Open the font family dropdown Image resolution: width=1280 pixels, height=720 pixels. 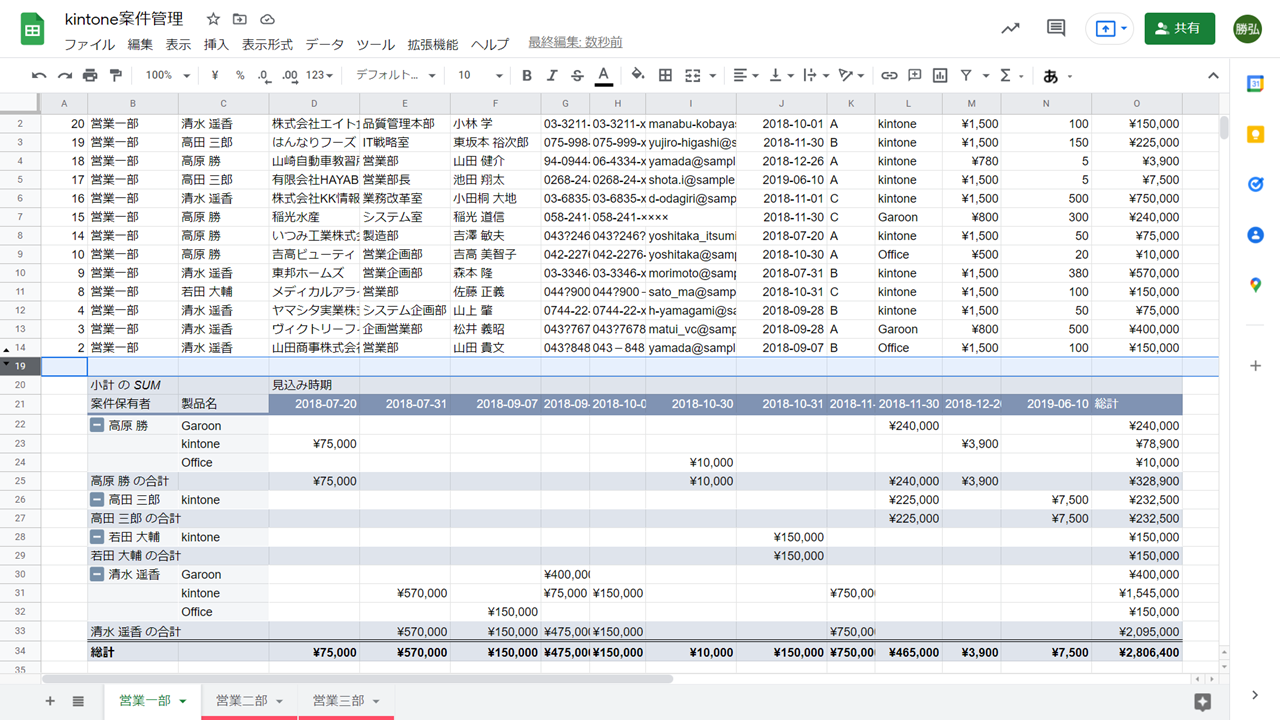[x=396, y=75]
